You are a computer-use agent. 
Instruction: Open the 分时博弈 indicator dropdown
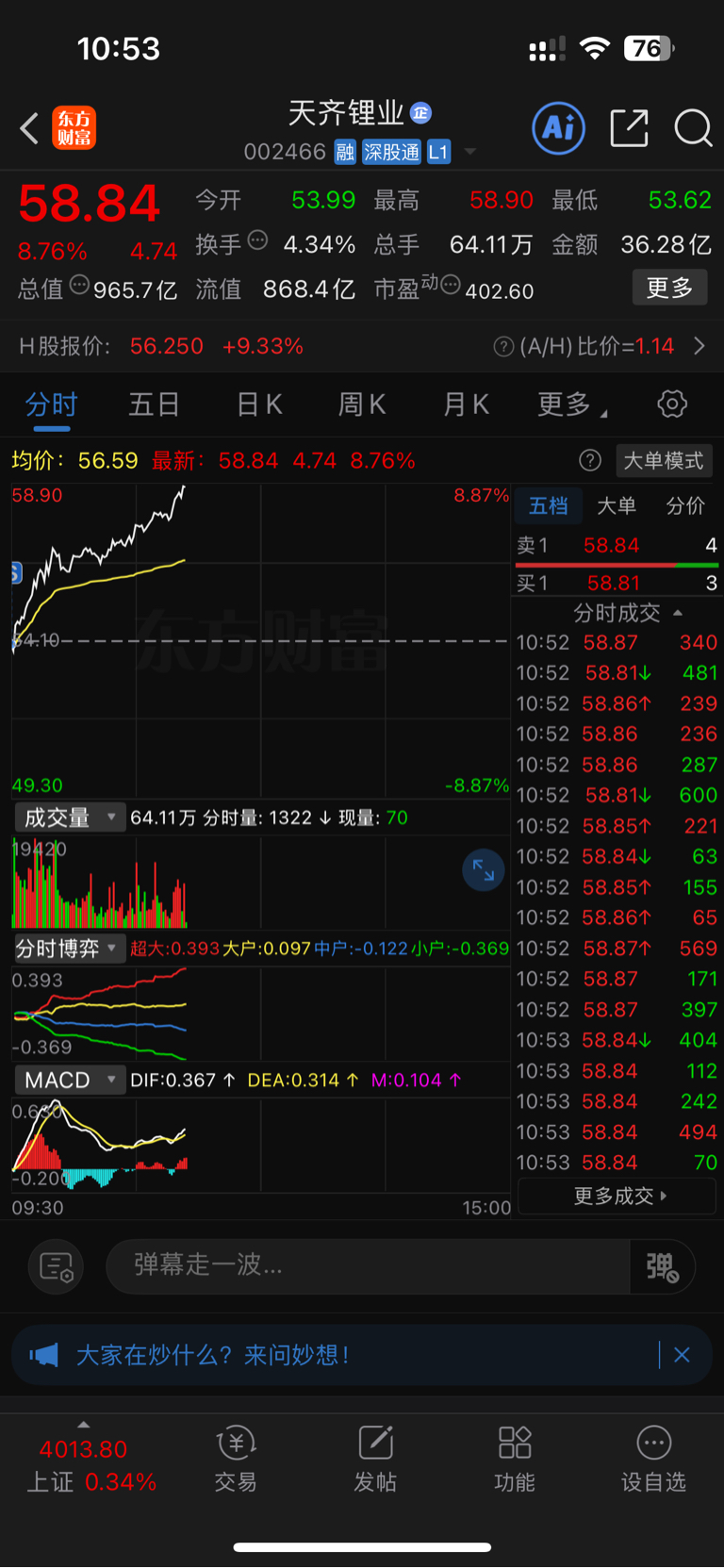pos(70,949)
